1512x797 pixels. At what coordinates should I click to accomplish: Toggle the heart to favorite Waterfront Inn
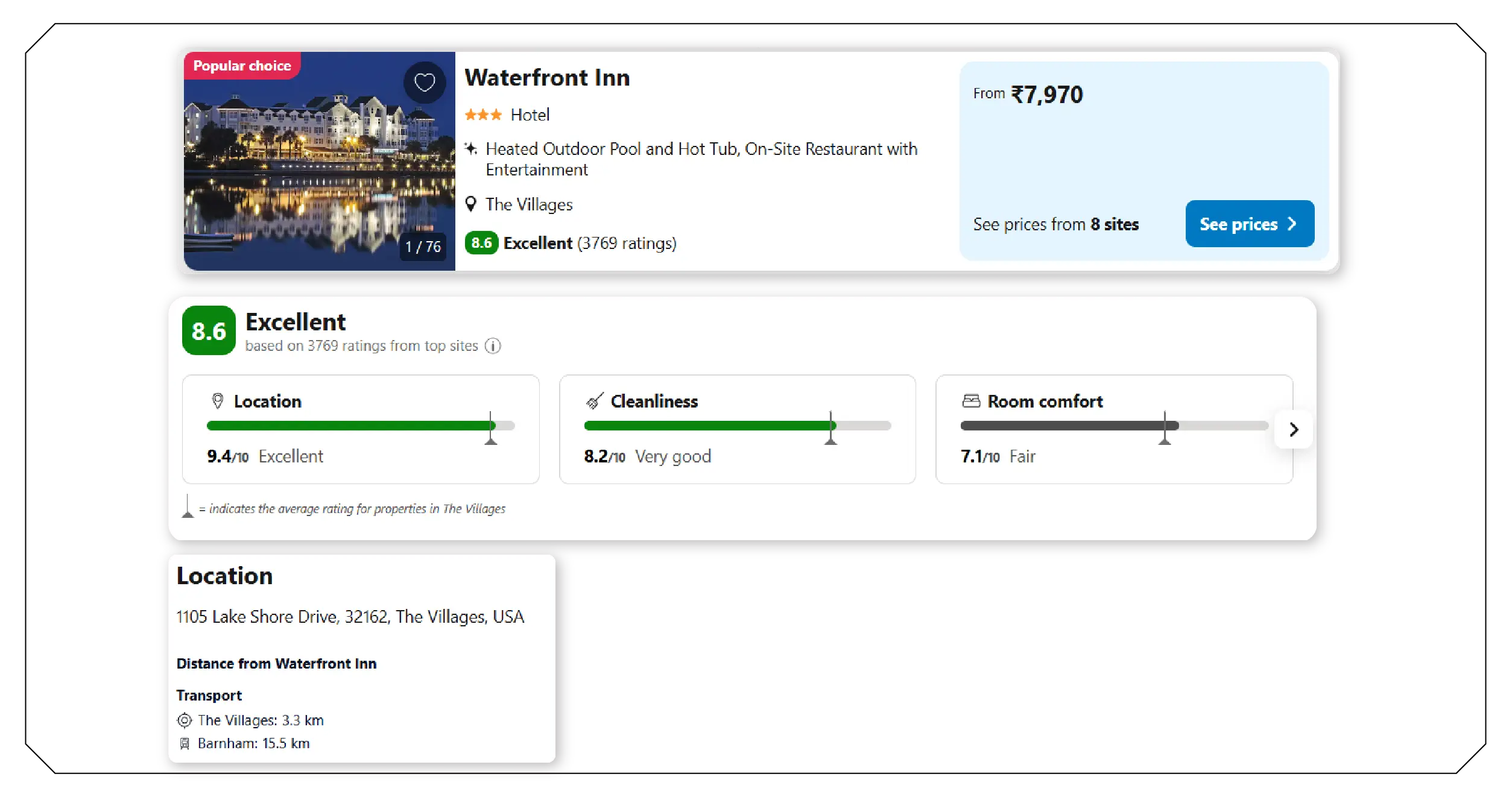pyautogui.click(x=425, y=82)
